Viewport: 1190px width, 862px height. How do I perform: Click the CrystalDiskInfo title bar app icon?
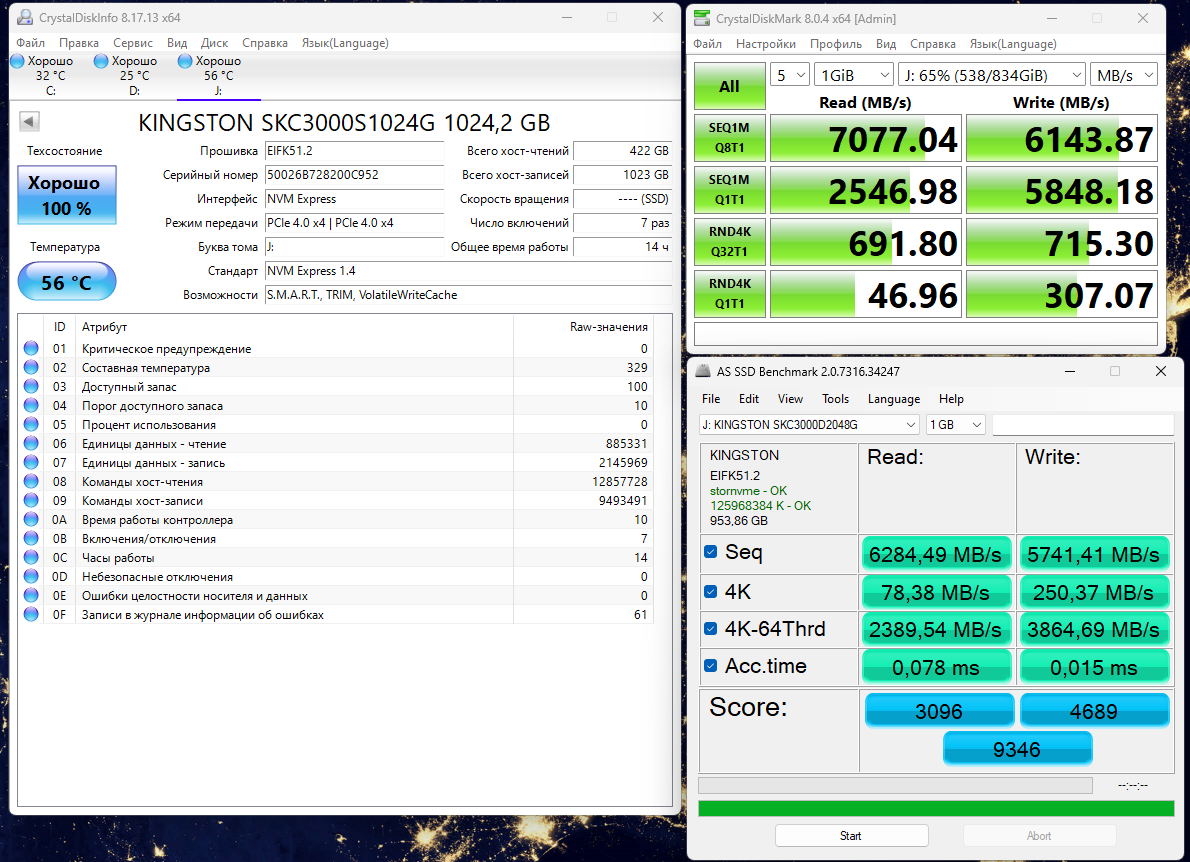coord(24,17)
